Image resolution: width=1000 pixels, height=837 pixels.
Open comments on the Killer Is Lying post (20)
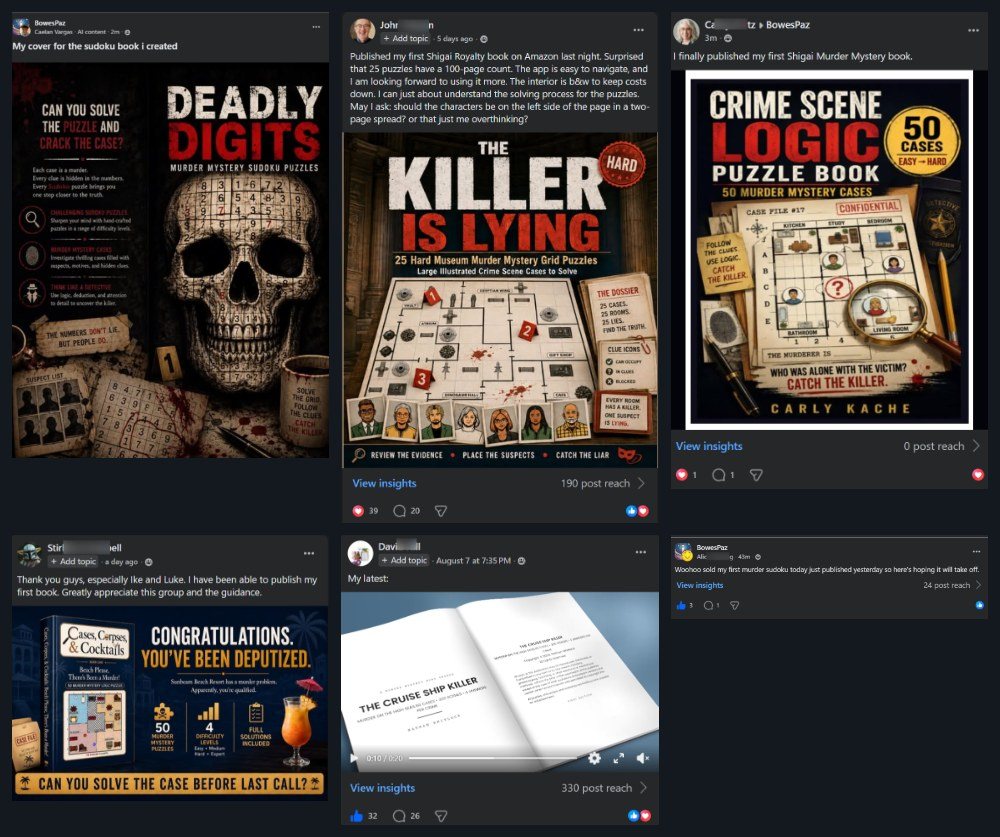pyautogui.click(x=406, y=510)
